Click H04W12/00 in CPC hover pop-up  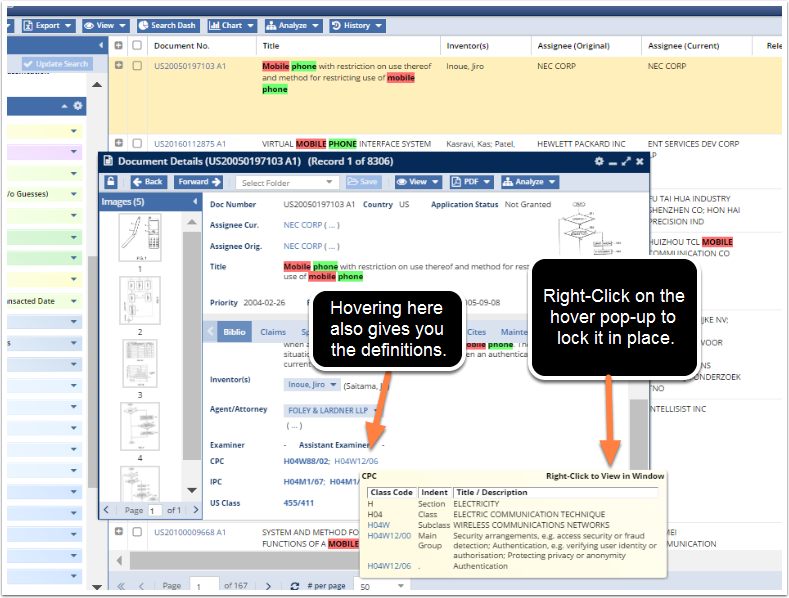389,536
